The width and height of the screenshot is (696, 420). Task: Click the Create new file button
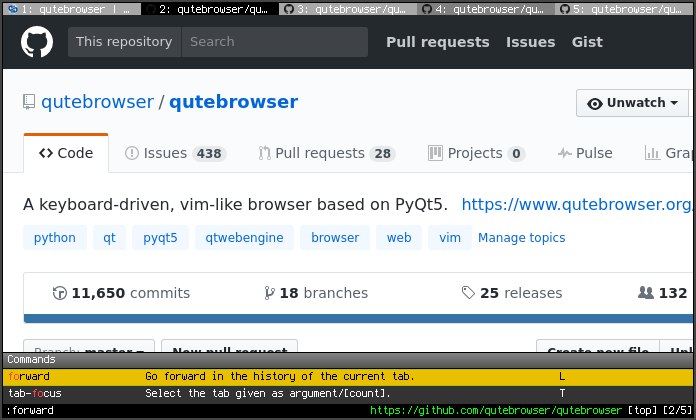tap(598, 347)
